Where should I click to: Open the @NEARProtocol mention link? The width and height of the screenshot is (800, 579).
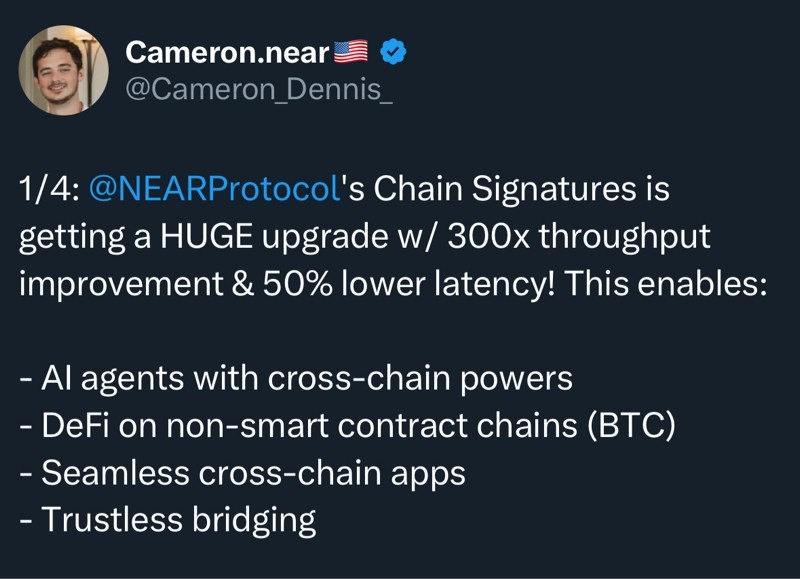[216, 189]
